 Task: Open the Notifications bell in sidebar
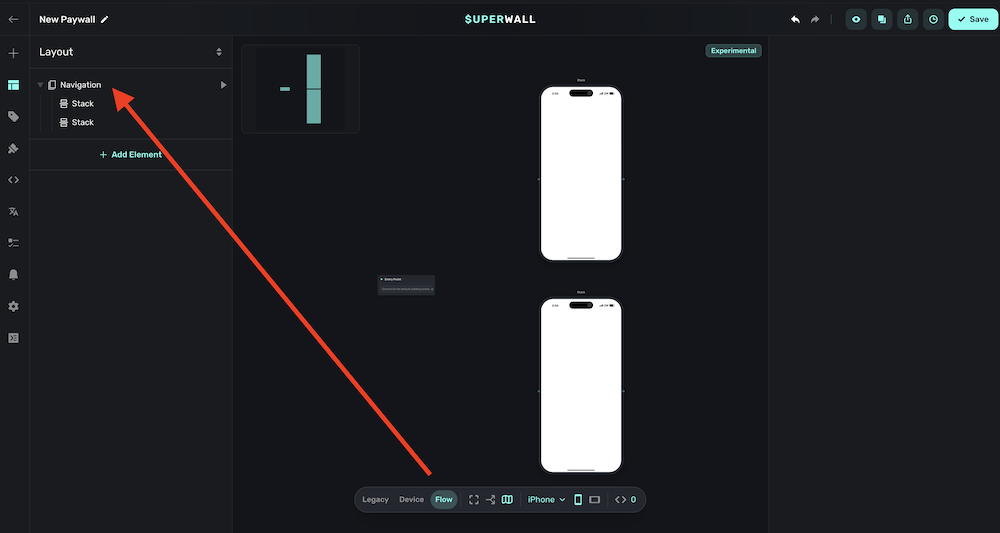pos(13,274)
